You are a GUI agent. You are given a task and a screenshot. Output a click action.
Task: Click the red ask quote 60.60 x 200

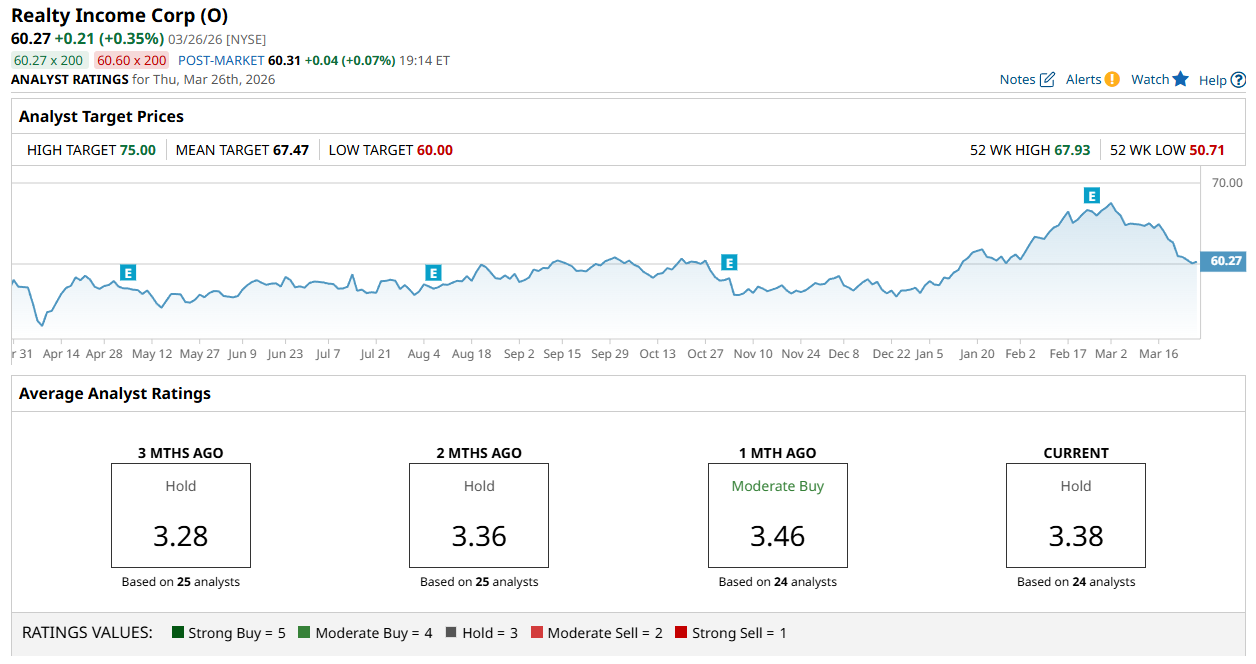132,60
